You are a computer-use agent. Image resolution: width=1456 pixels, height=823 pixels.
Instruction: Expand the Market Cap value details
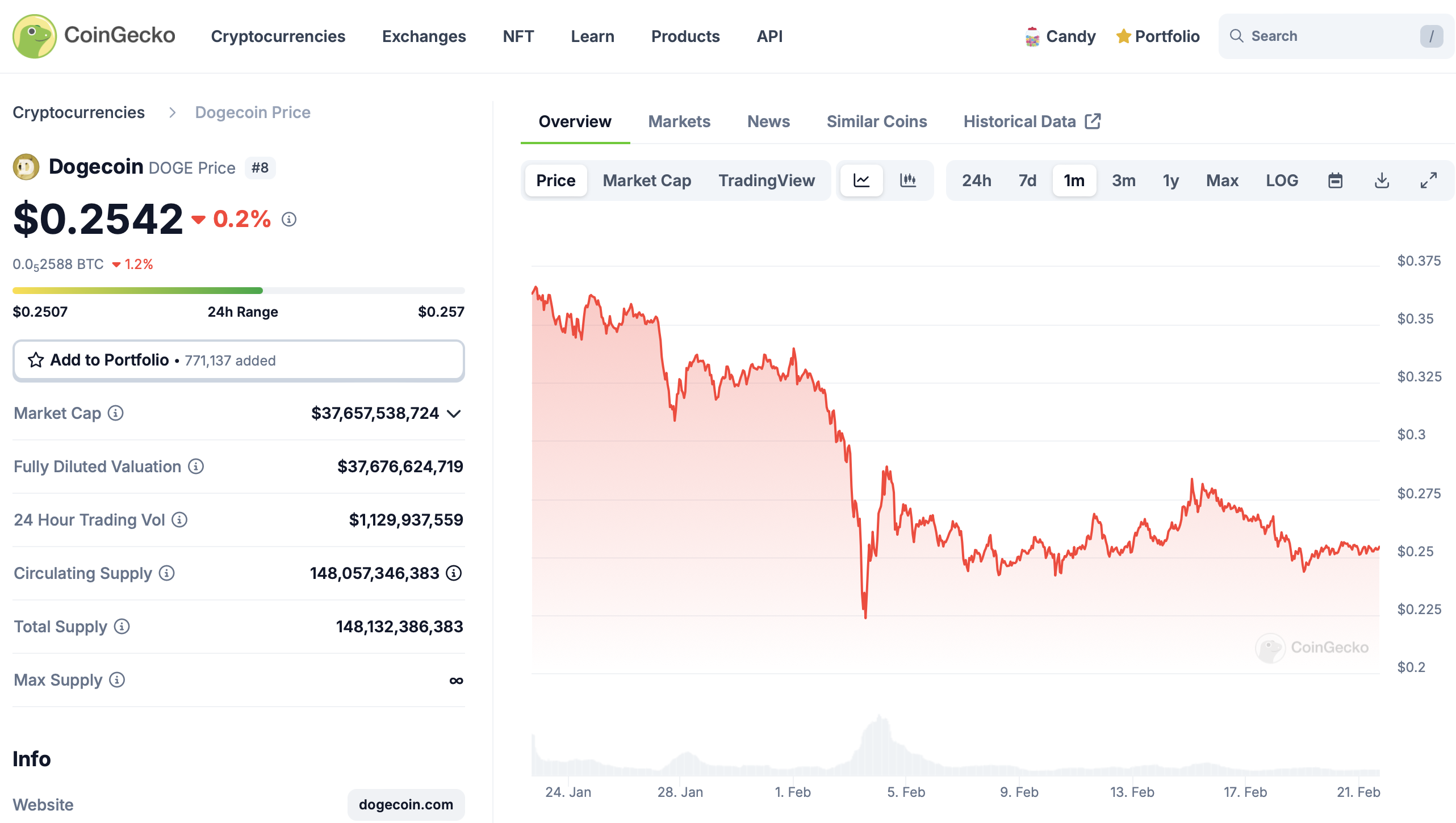pyautogui.click(x=454, y=413)
